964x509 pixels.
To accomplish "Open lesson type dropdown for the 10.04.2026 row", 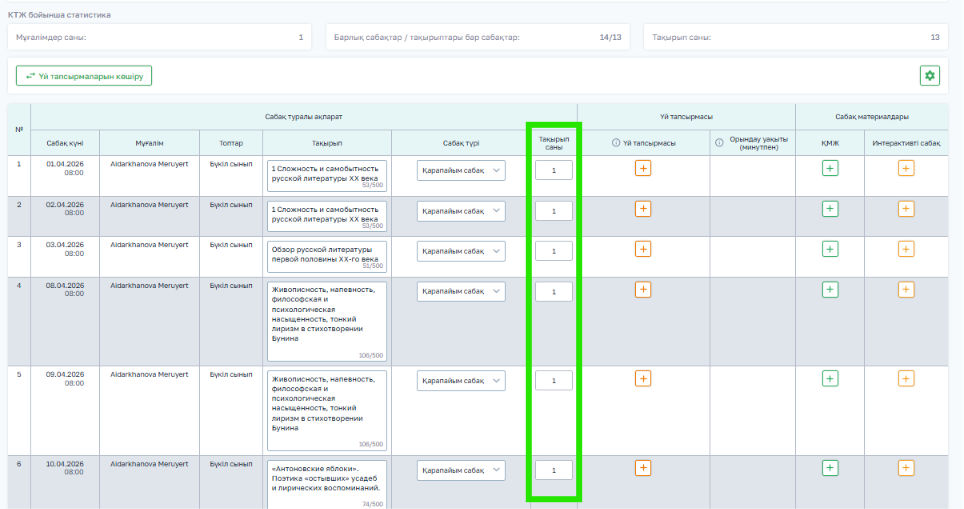I will [x=461, y=470].
